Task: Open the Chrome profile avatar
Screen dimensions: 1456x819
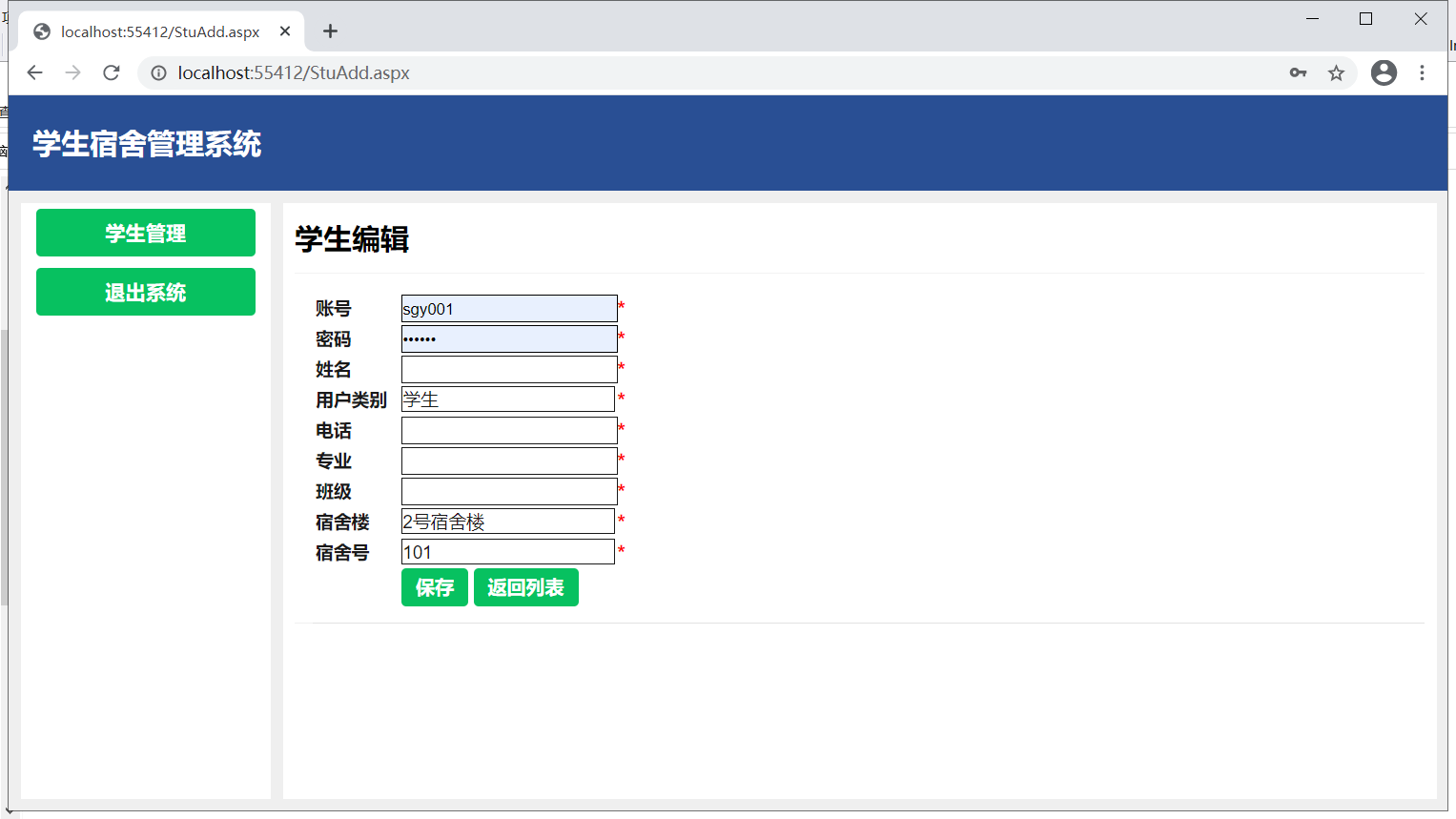Action: [x=1384, y=72]
